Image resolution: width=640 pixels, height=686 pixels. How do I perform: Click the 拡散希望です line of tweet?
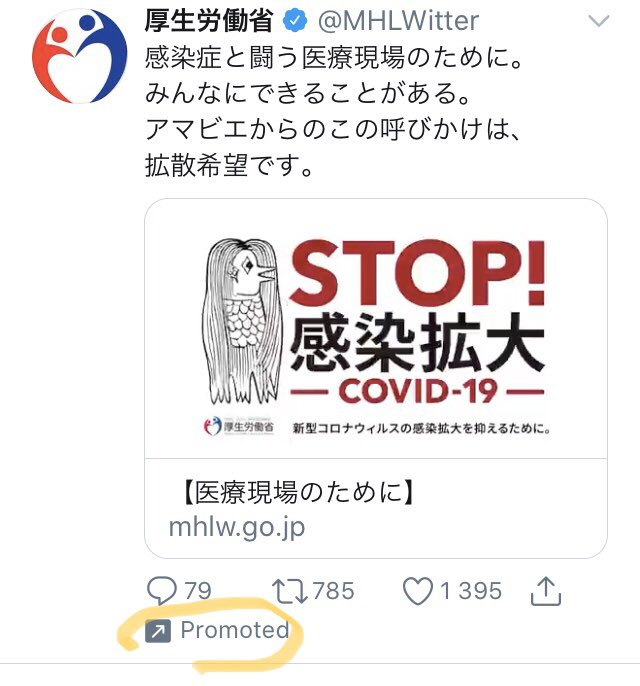228,166
